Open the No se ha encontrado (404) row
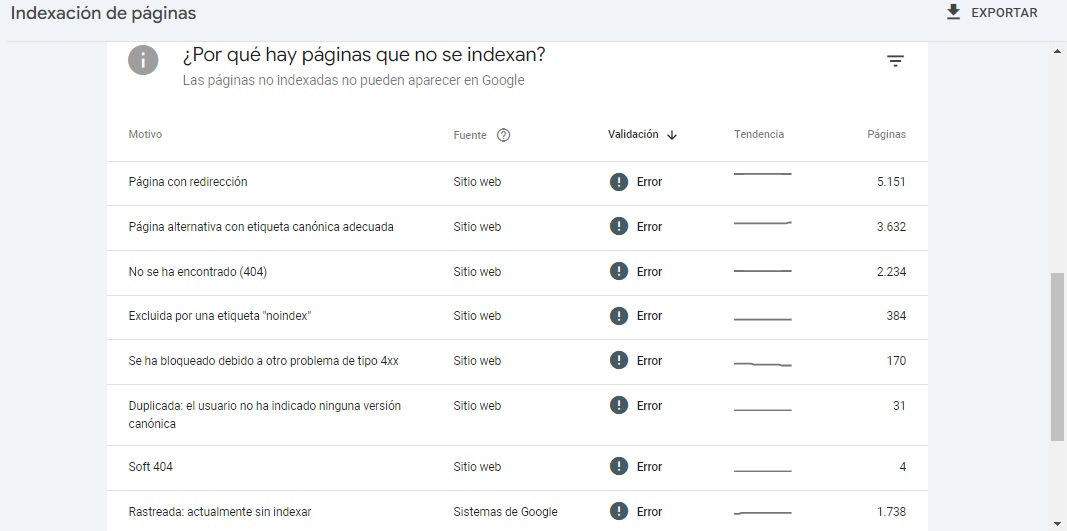The height and width of the screenshot is (531, 1067). click(517, 272)
